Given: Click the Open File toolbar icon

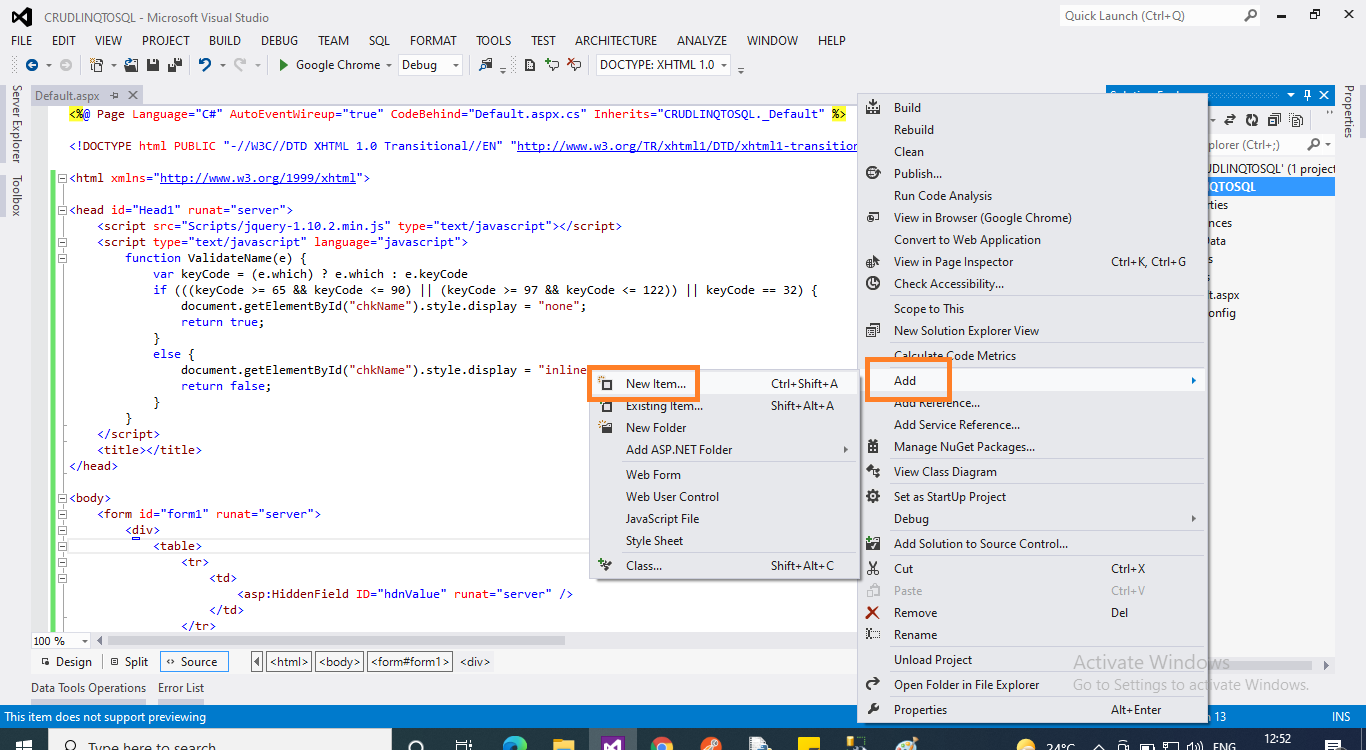Looking at the screenshot, I should 133,65.
